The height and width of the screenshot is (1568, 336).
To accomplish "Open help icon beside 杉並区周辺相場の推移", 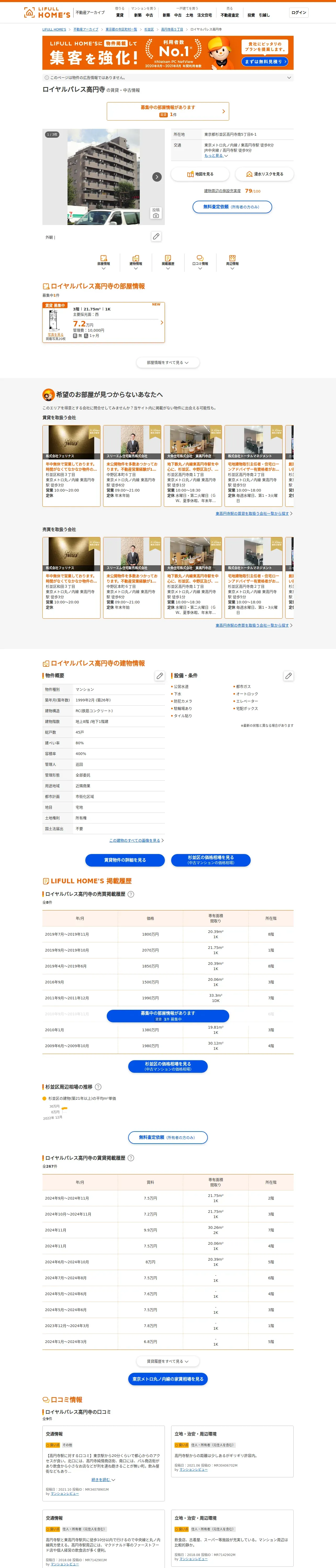I will (98, 1087).
